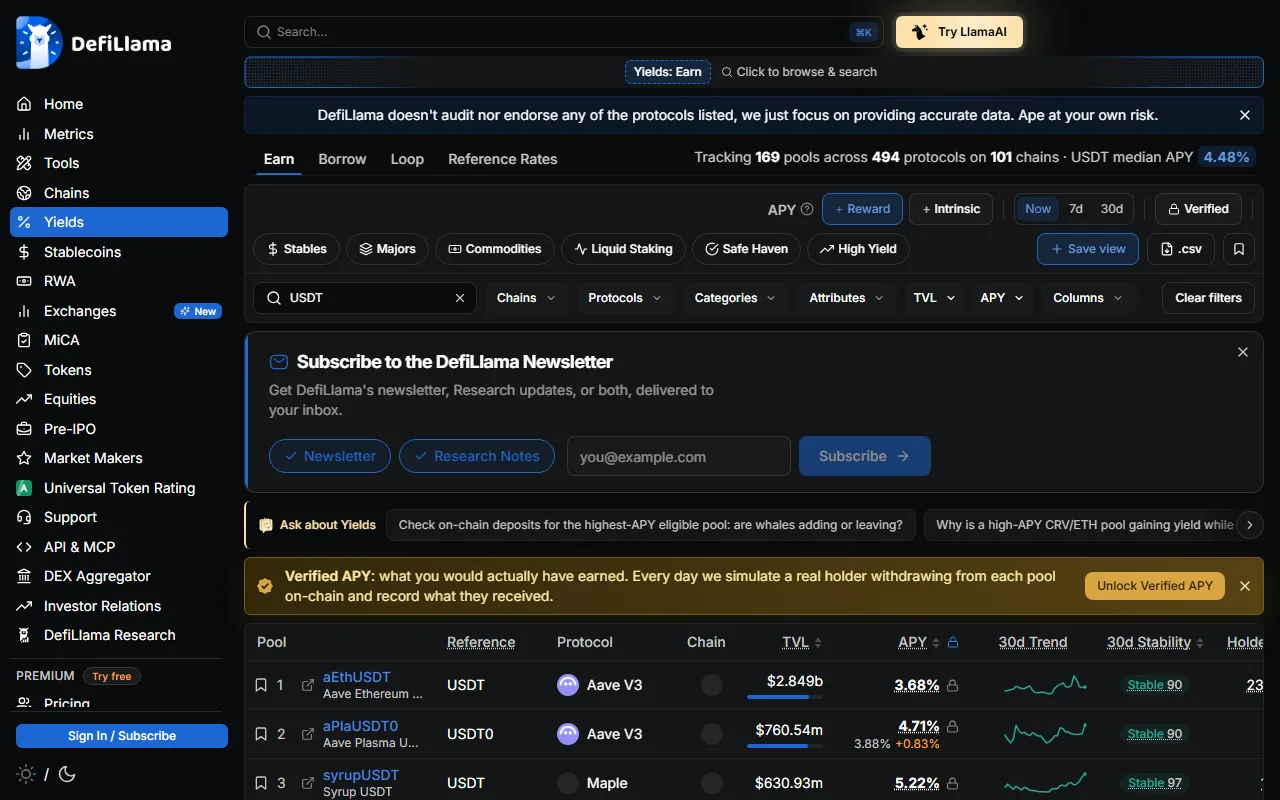The image size is (1280, 800).
Task: Open the Reference Rates tab
Action: tap(503, 159)
